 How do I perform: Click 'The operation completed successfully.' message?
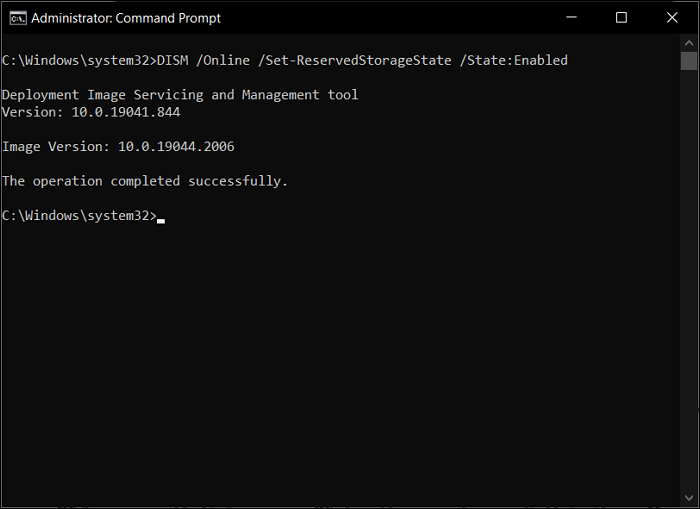145,181
